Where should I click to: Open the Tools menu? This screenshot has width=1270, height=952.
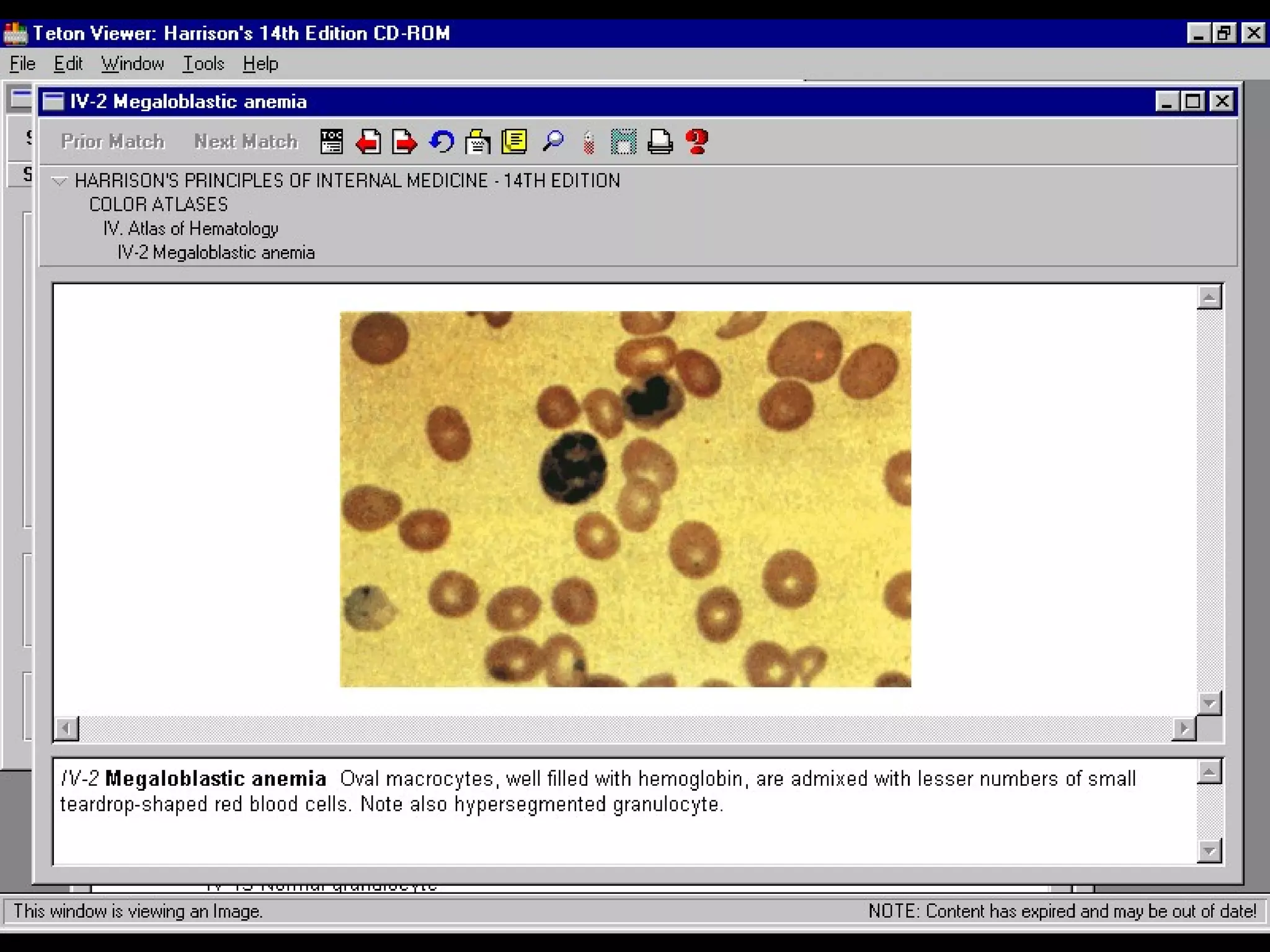click(203, 64)
